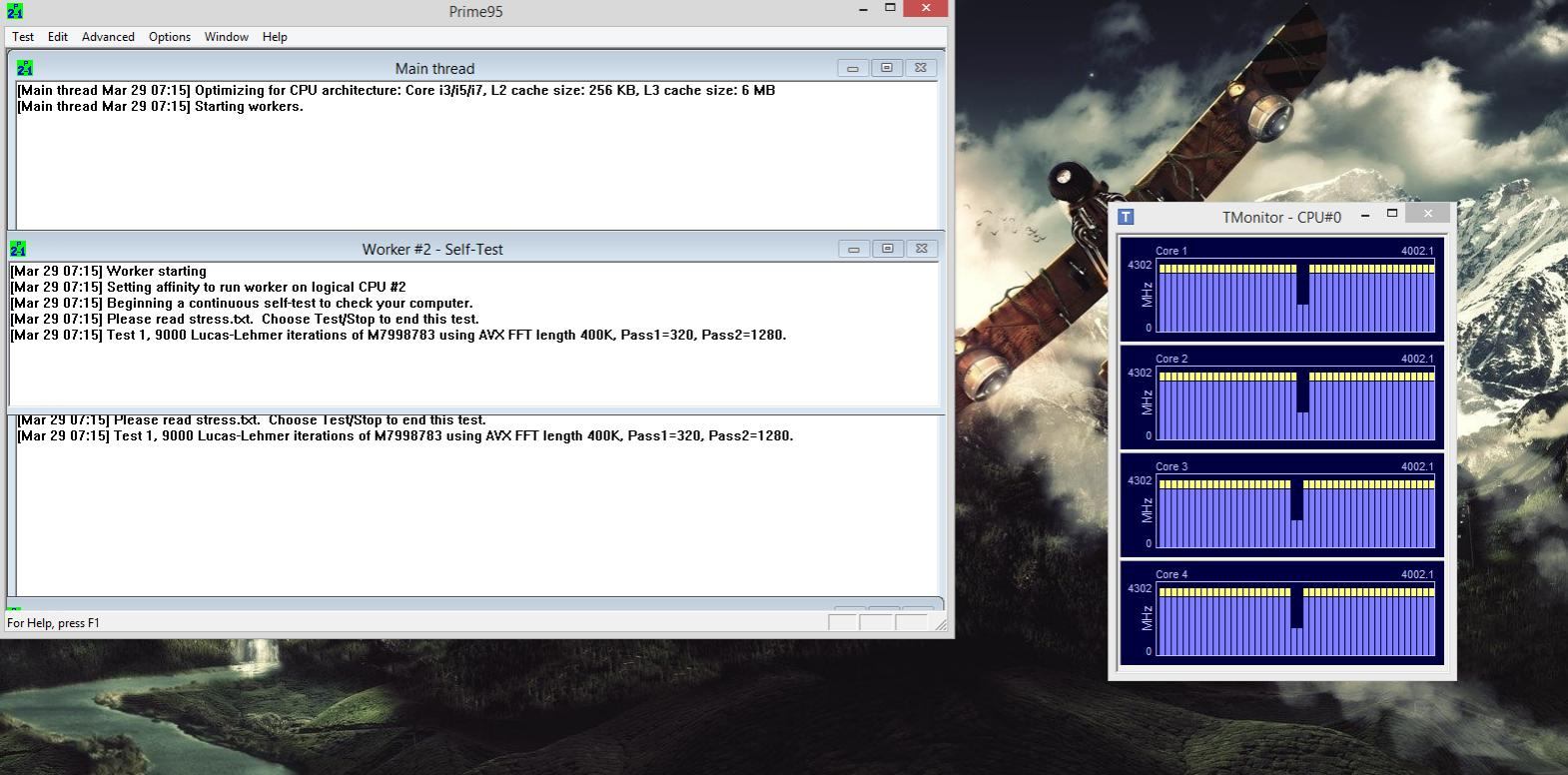Click the 'Setting affinity to run worker' line
The image size is (1568, 775).
pyautogui.click(x=209, y=287)
